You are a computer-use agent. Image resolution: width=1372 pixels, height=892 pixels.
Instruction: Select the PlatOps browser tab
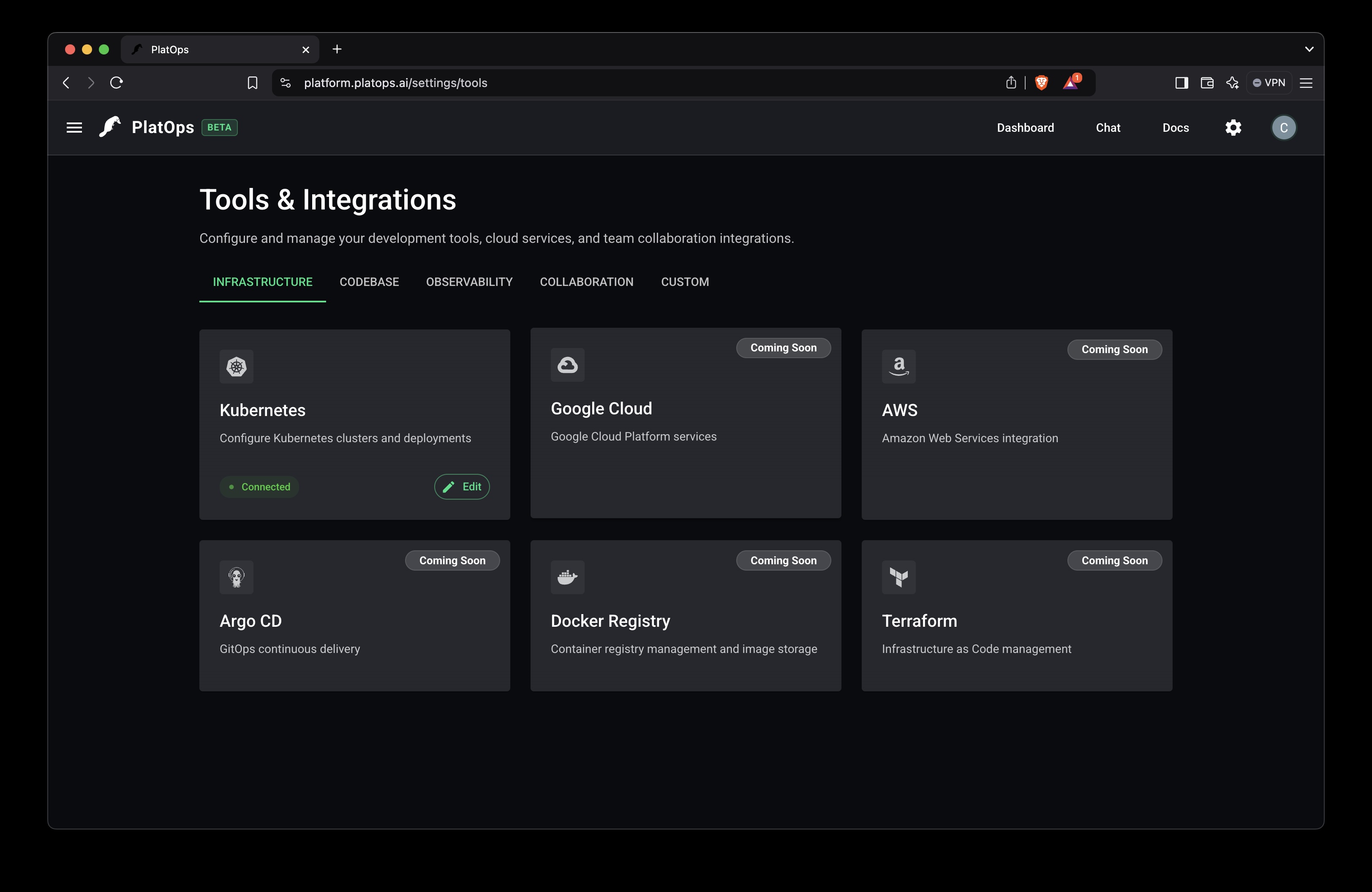[219, 49]
